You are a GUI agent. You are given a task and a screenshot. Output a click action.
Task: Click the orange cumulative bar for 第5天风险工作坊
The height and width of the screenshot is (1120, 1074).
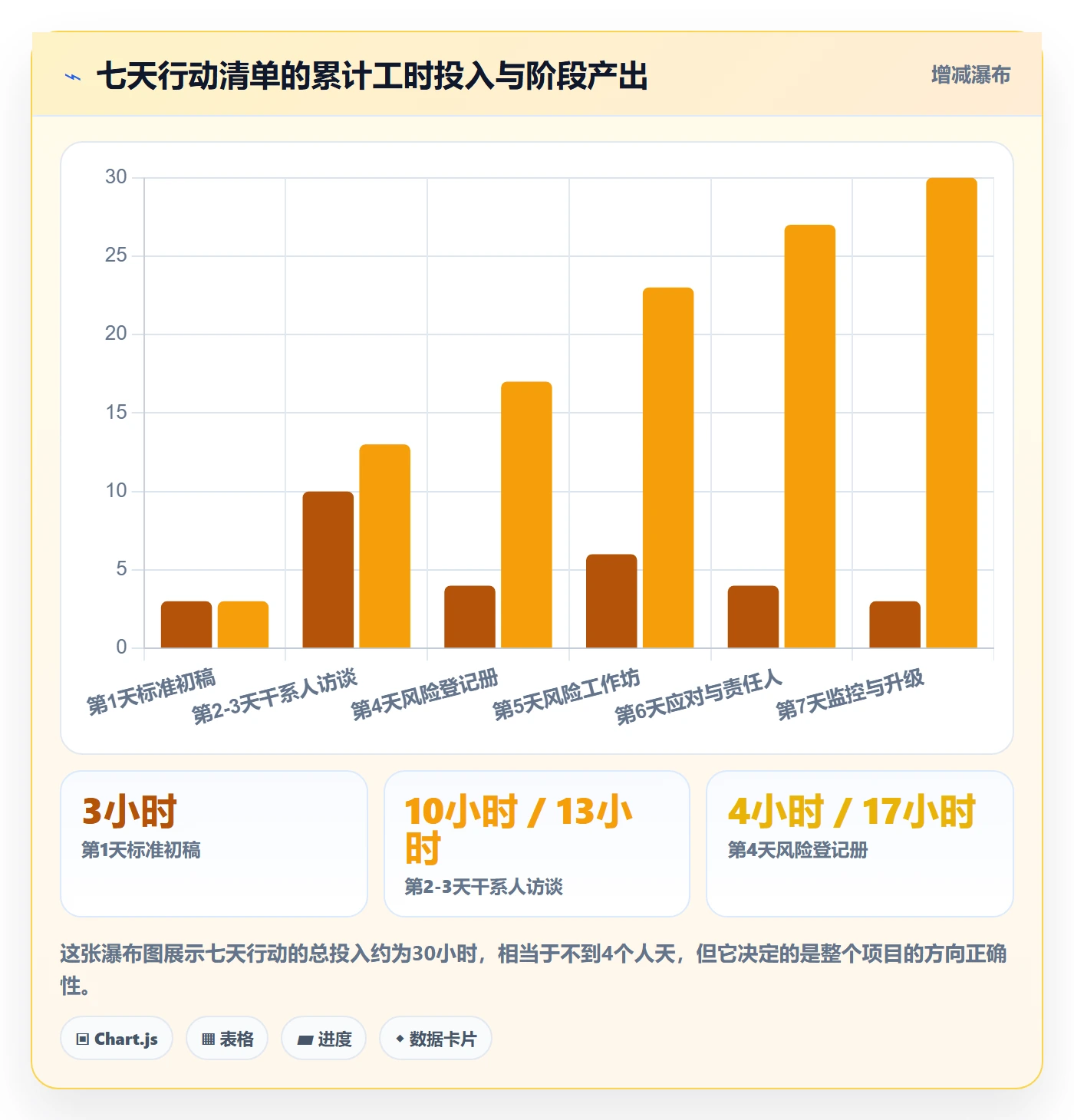pyautogui.click(x=668, y=468)
